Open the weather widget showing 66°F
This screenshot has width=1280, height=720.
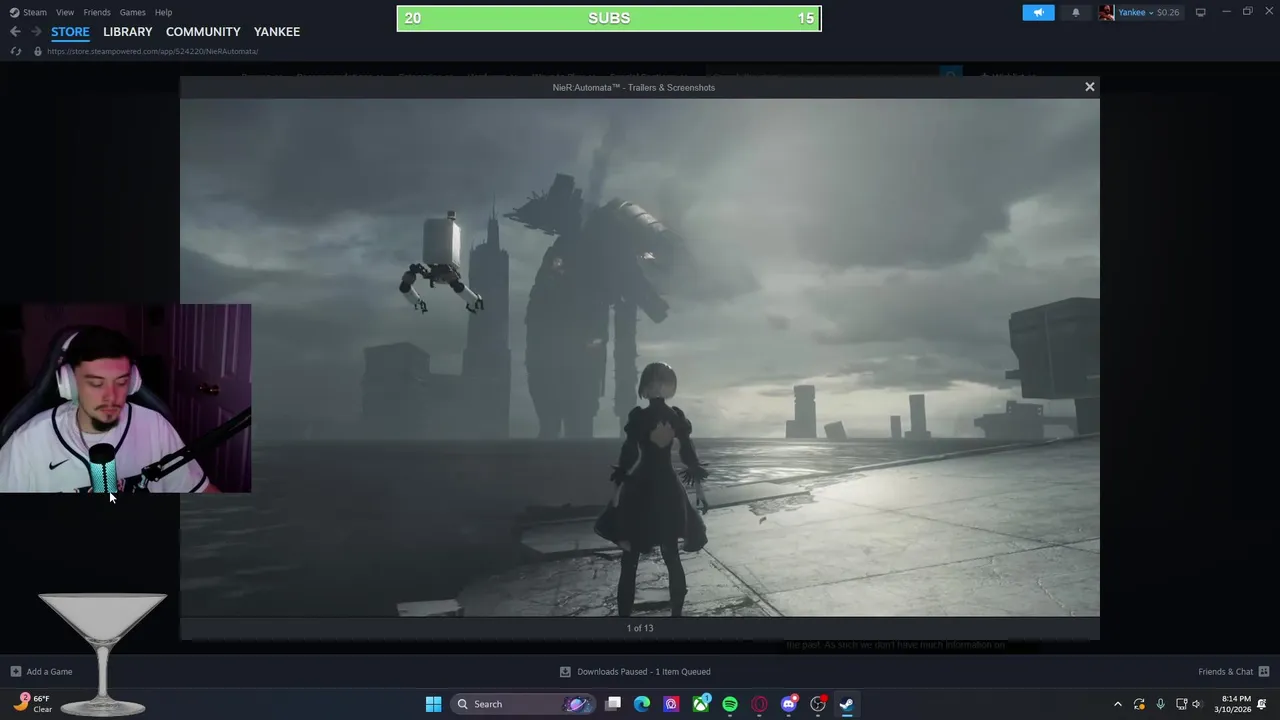(34, 704)
